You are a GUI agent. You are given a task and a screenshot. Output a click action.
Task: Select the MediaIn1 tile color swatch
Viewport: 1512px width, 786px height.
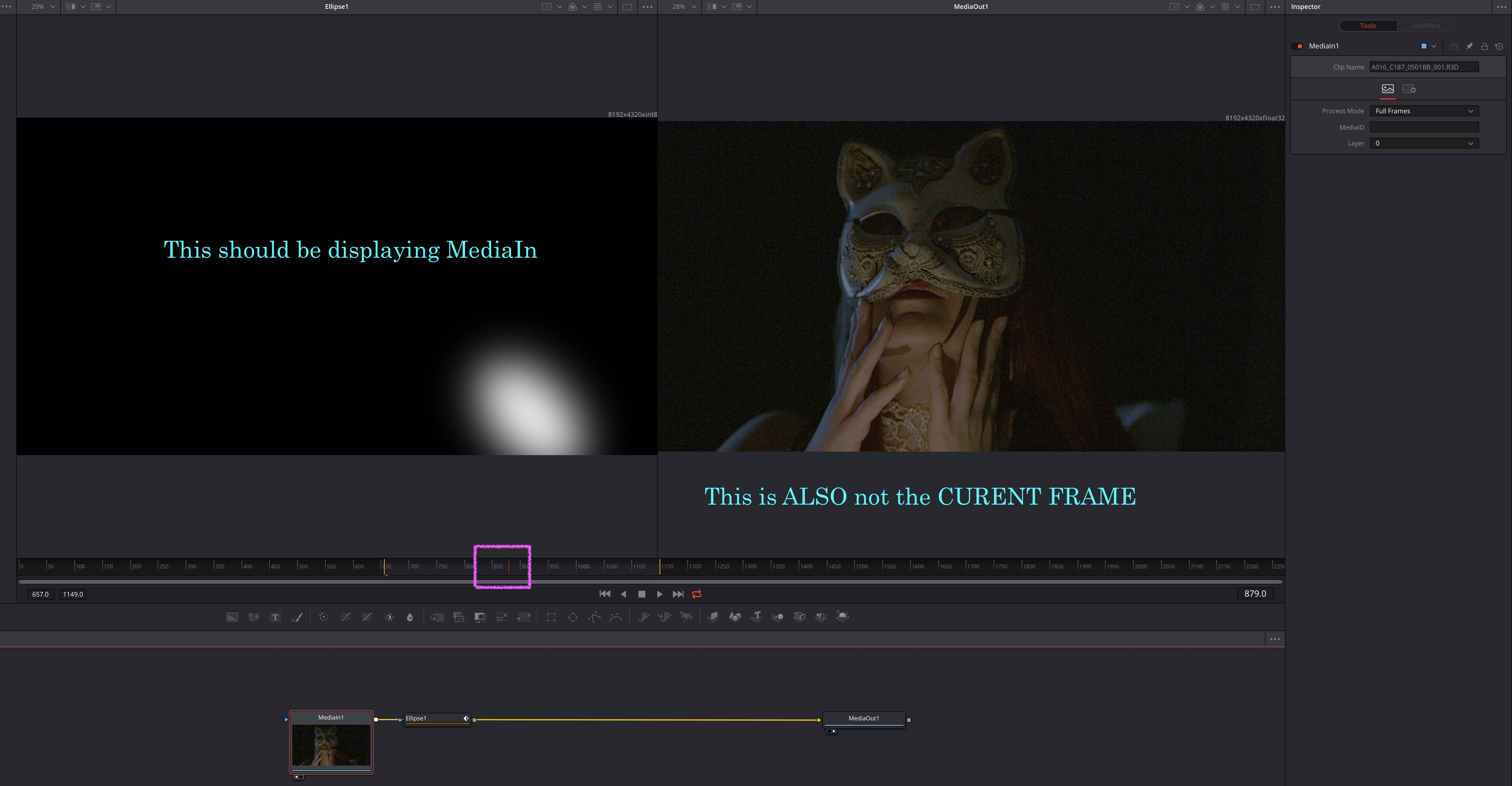tap(1424, 46)
